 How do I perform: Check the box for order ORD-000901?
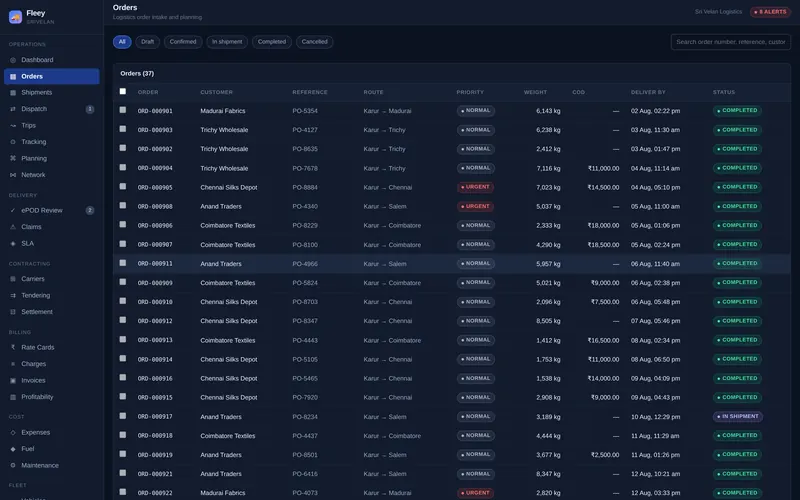tap(122, 110)
